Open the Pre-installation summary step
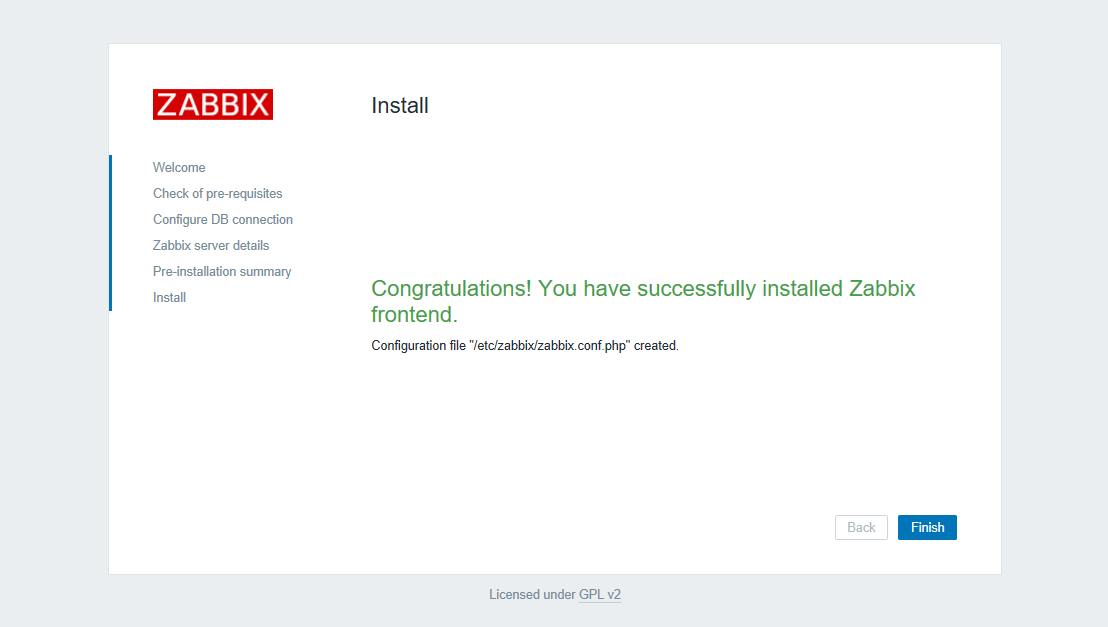This screenshot has width=1108, height=627. point(222,271)
